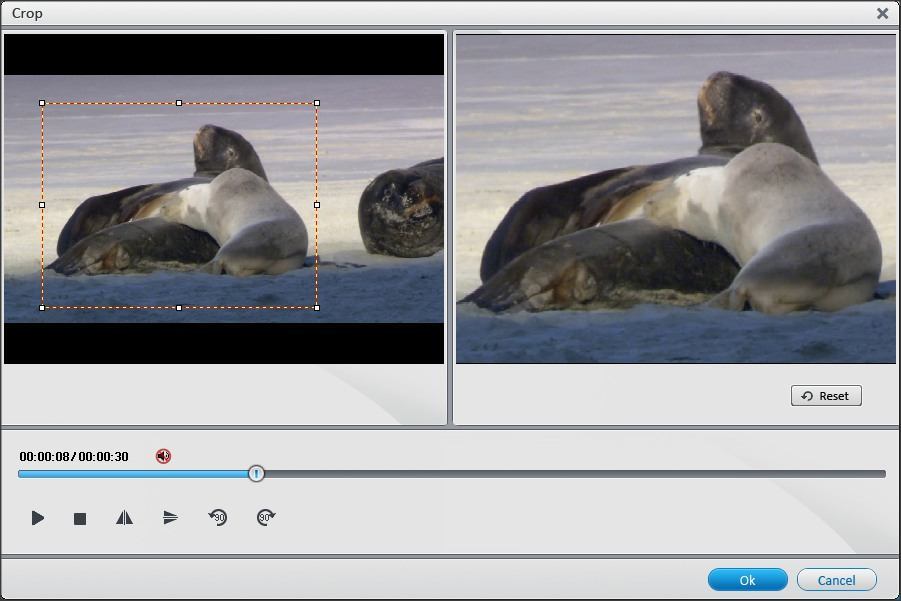Toggle the horizontal flip control
Screen dimensions: 901x601
pyautogui.click(x=123, y=517)
